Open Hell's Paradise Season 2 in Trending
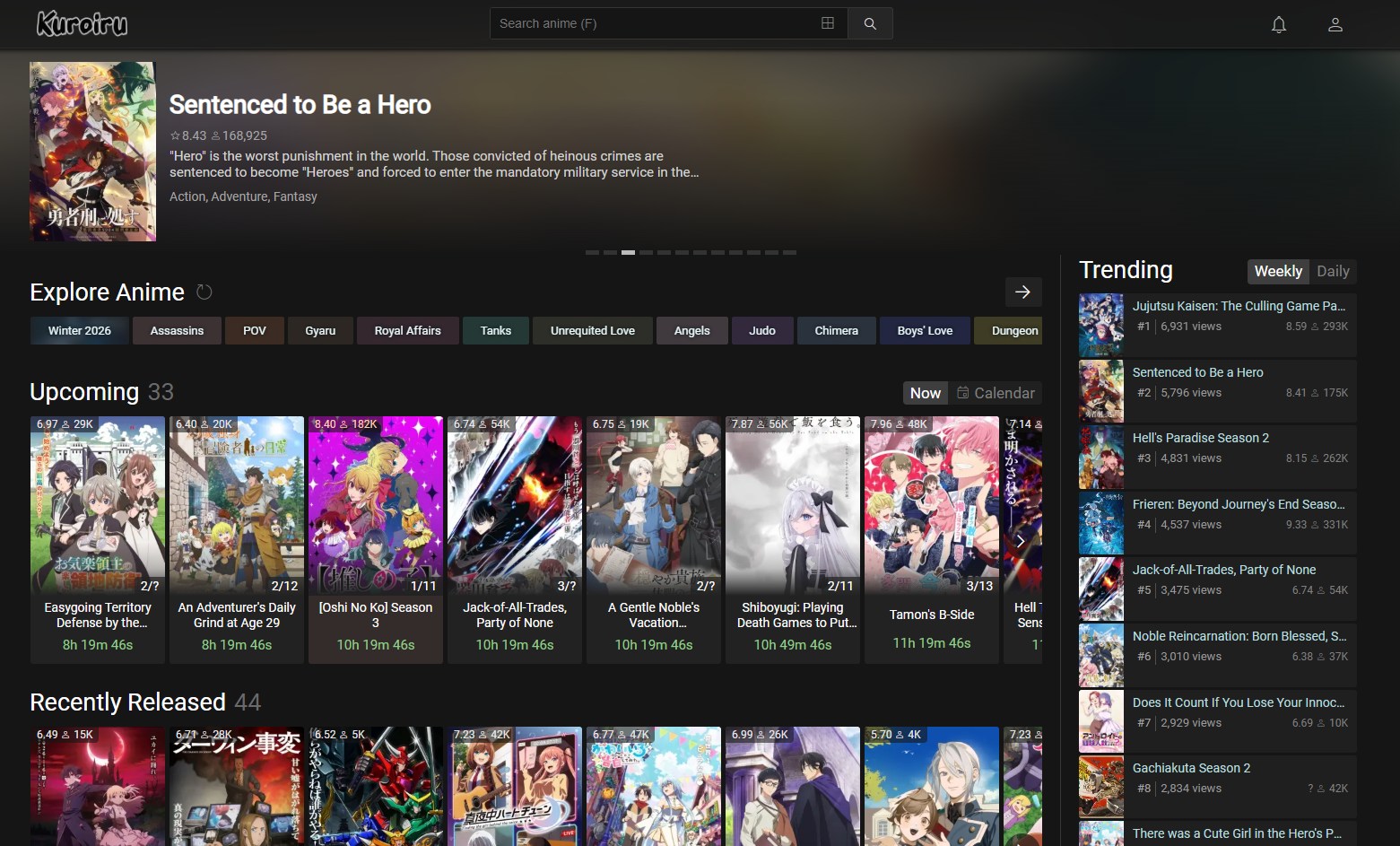This screenshot has width=1400, height=846. pos(1200,438)
